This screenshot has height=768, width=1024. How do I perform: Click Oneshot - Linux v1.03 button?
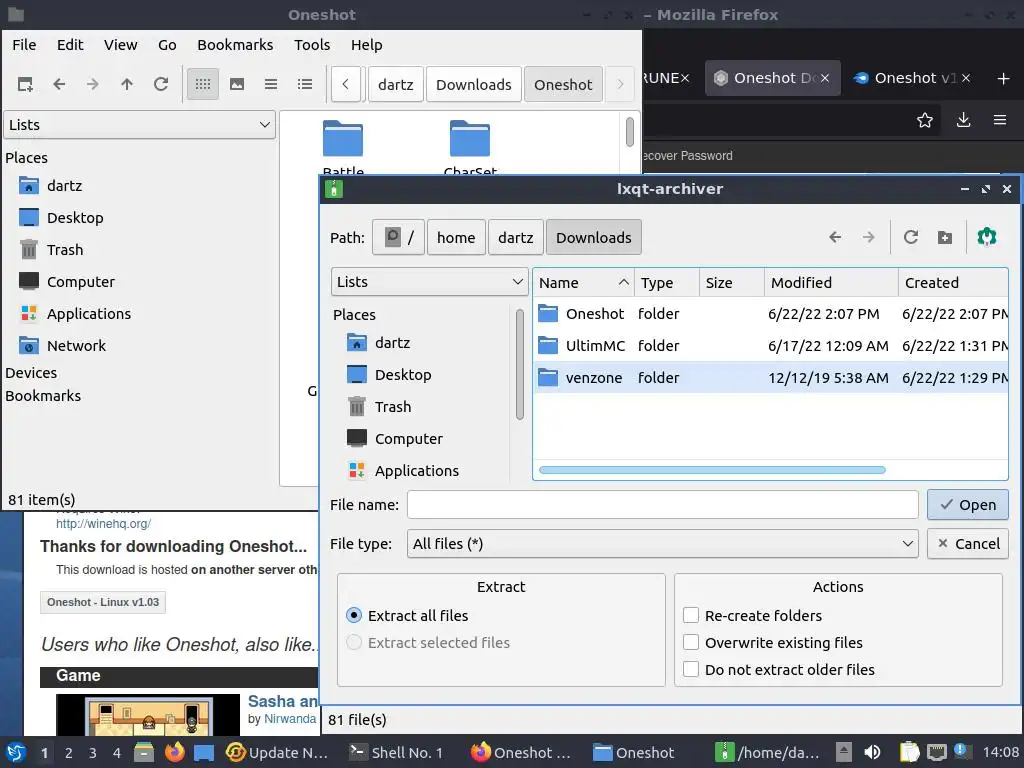point(103,602)
